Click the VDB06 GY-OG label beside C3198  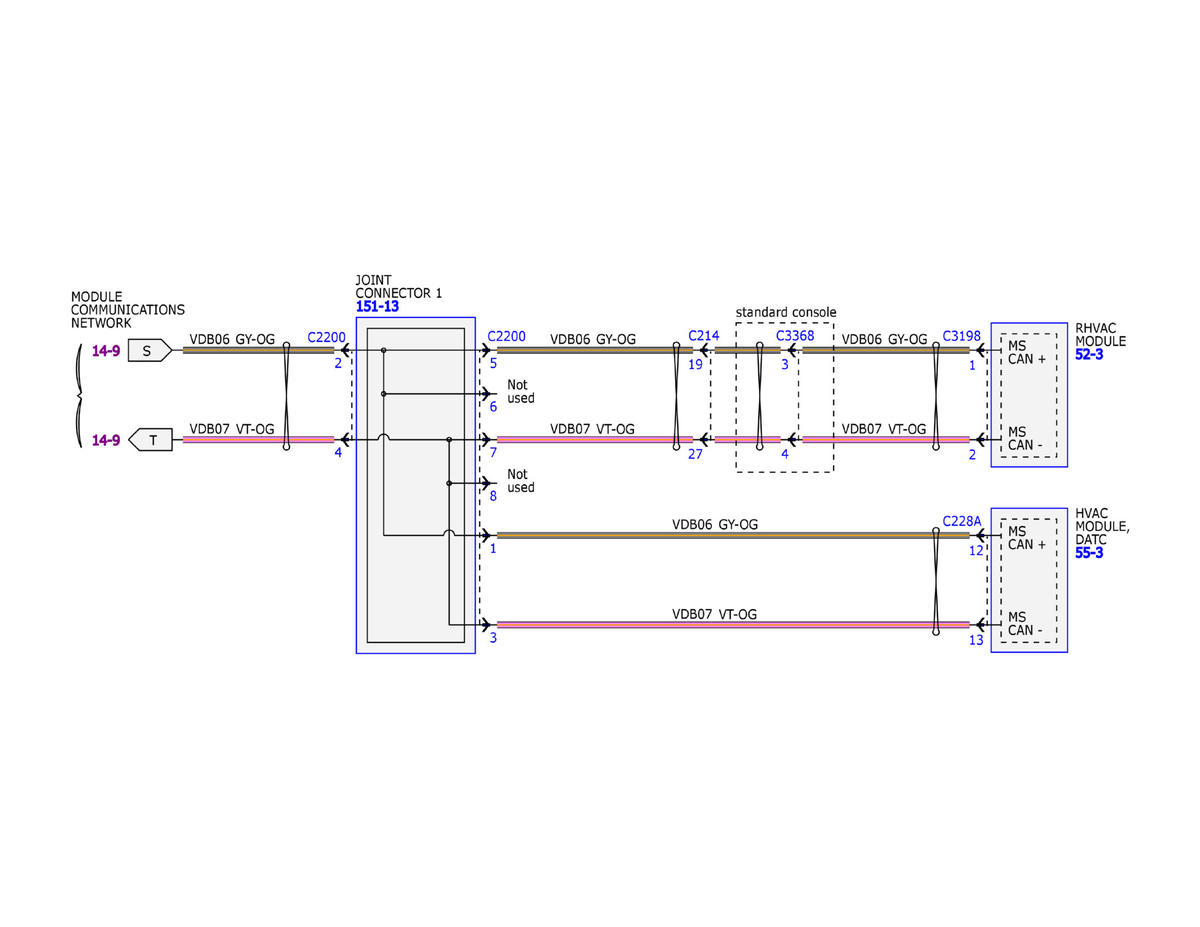(x=884, y=339)
